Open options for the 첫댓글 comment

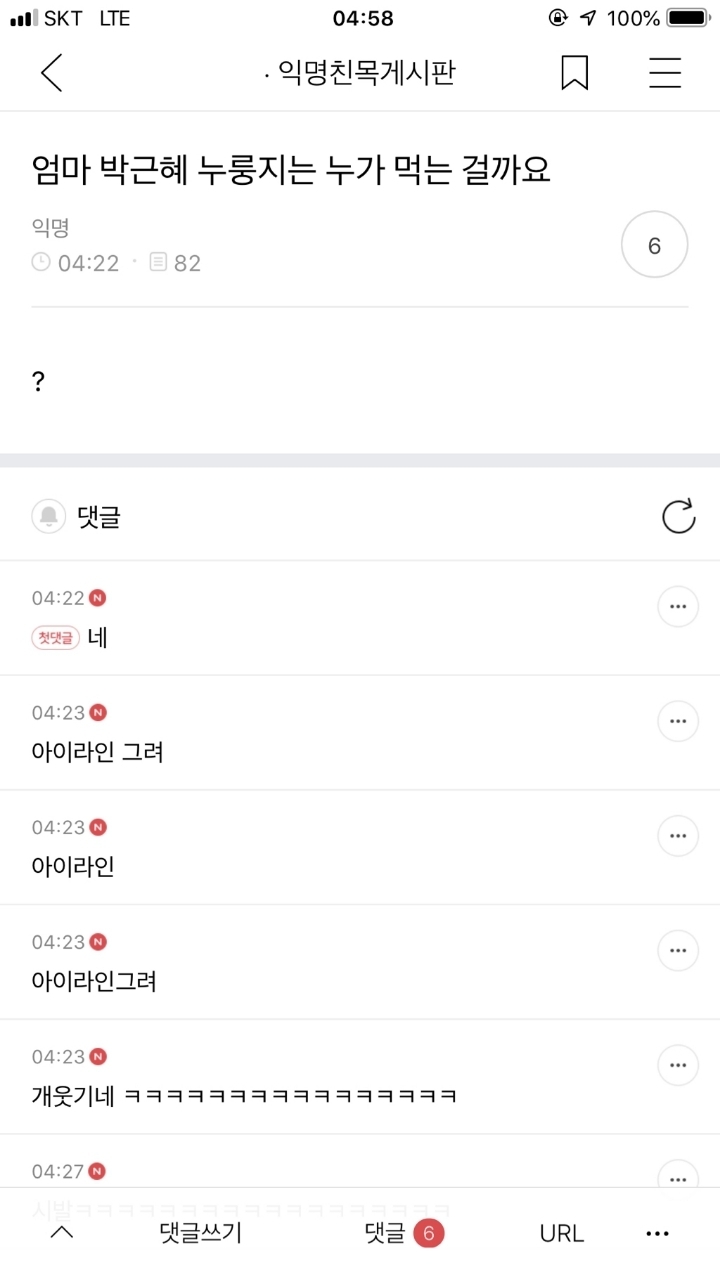pos(677,607)
